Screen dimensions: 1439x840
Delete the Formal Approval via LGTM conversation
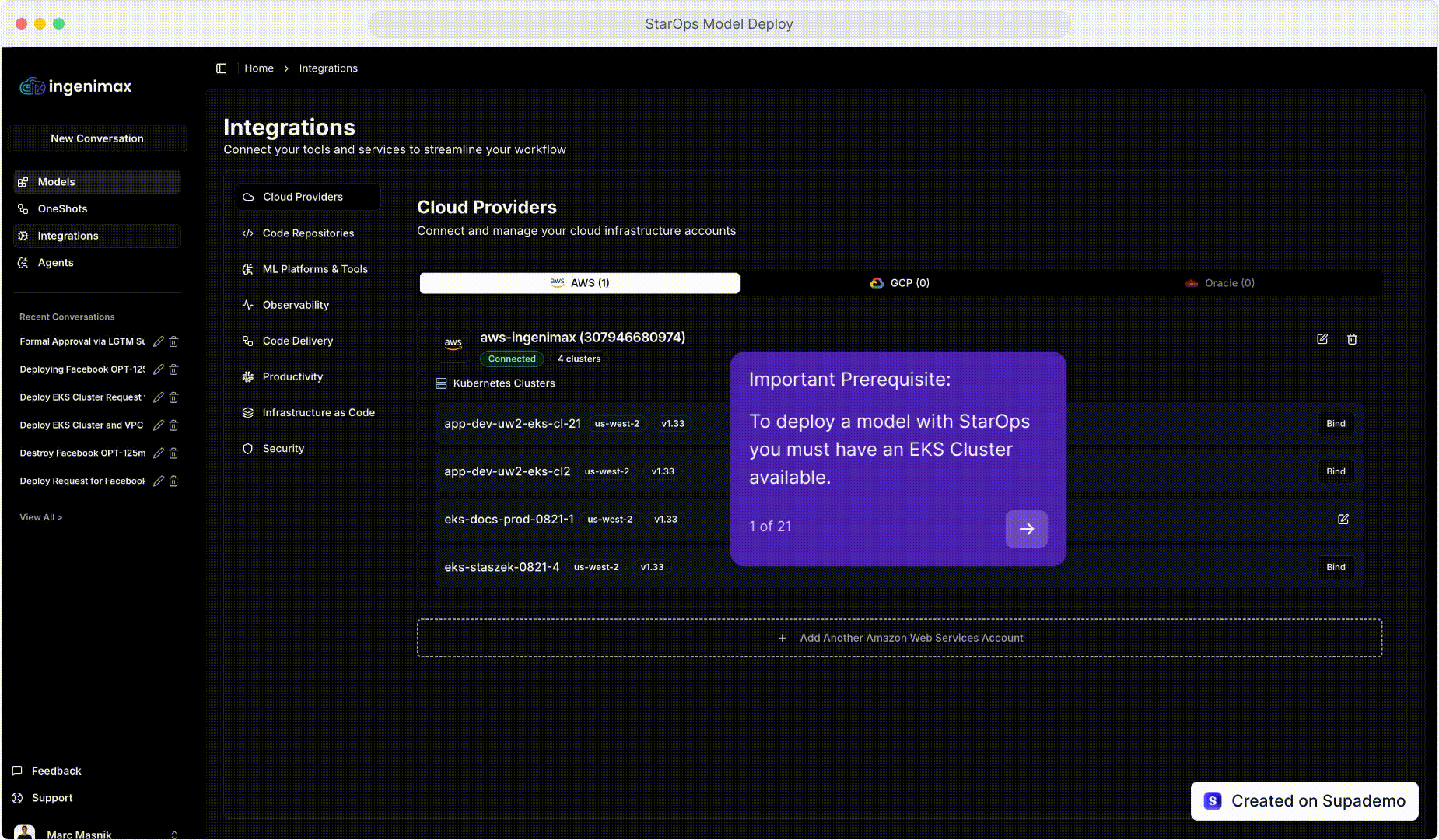point(173,341)
